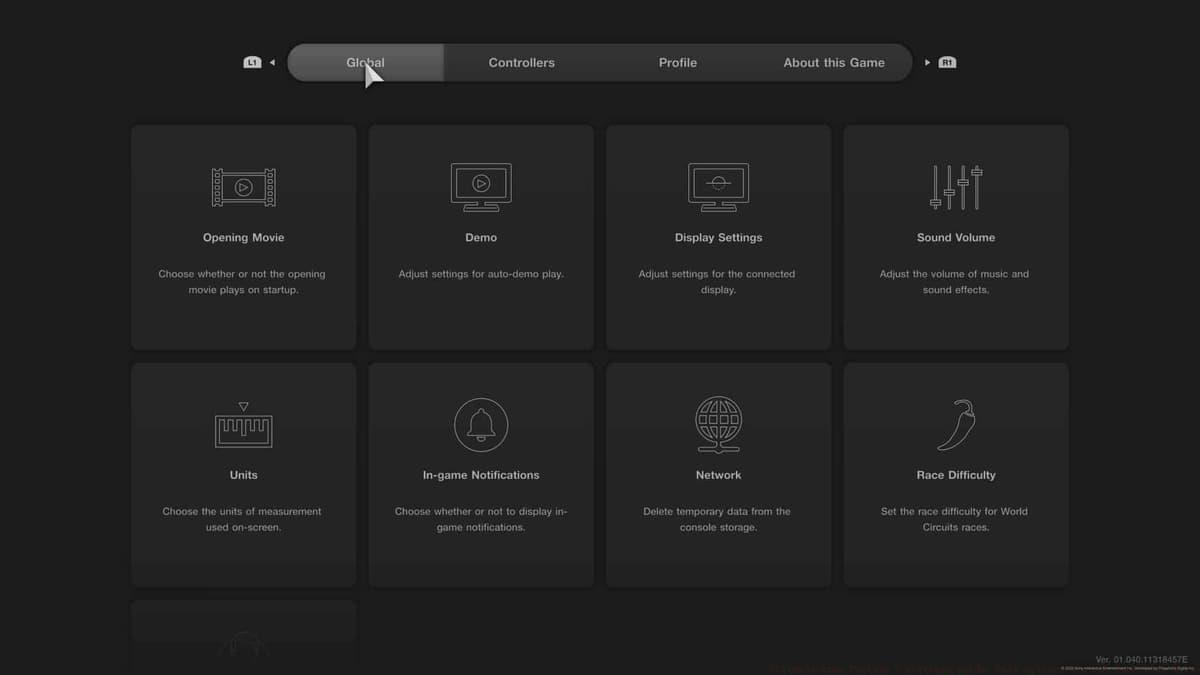Open the Display Settings monitor icon
1200x675 pixels.
pos(718,187)
